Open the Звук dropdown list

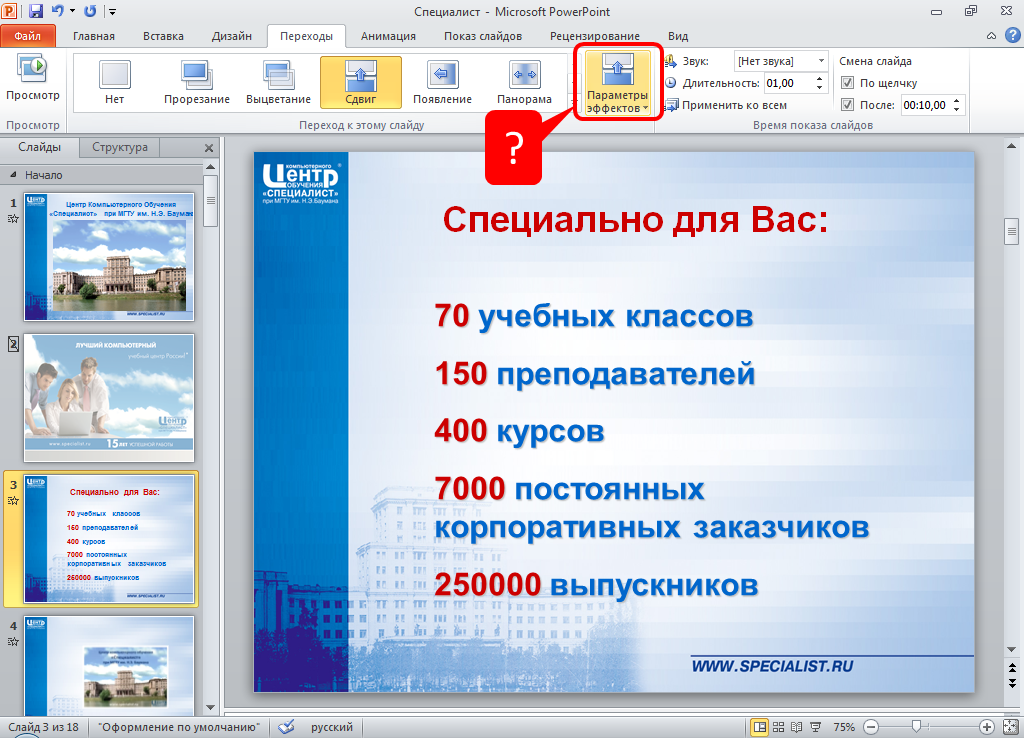pyautogui.click(x=820, y=61)
